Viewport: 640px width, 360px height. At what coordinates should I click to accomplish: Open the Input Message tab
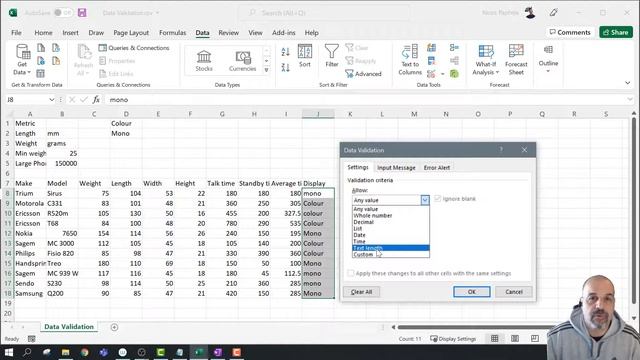(x=396, y=168)
